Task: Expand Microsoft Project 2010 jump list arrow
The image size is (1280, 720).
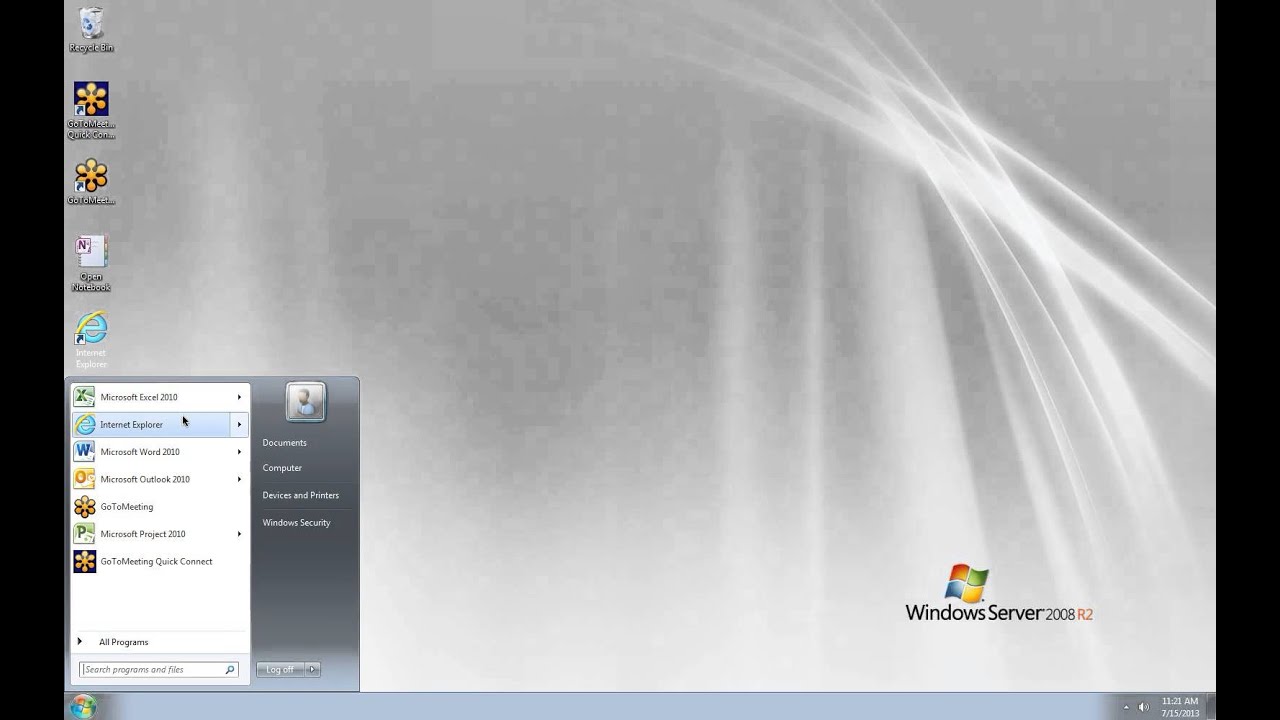Action: click(239, 534)
